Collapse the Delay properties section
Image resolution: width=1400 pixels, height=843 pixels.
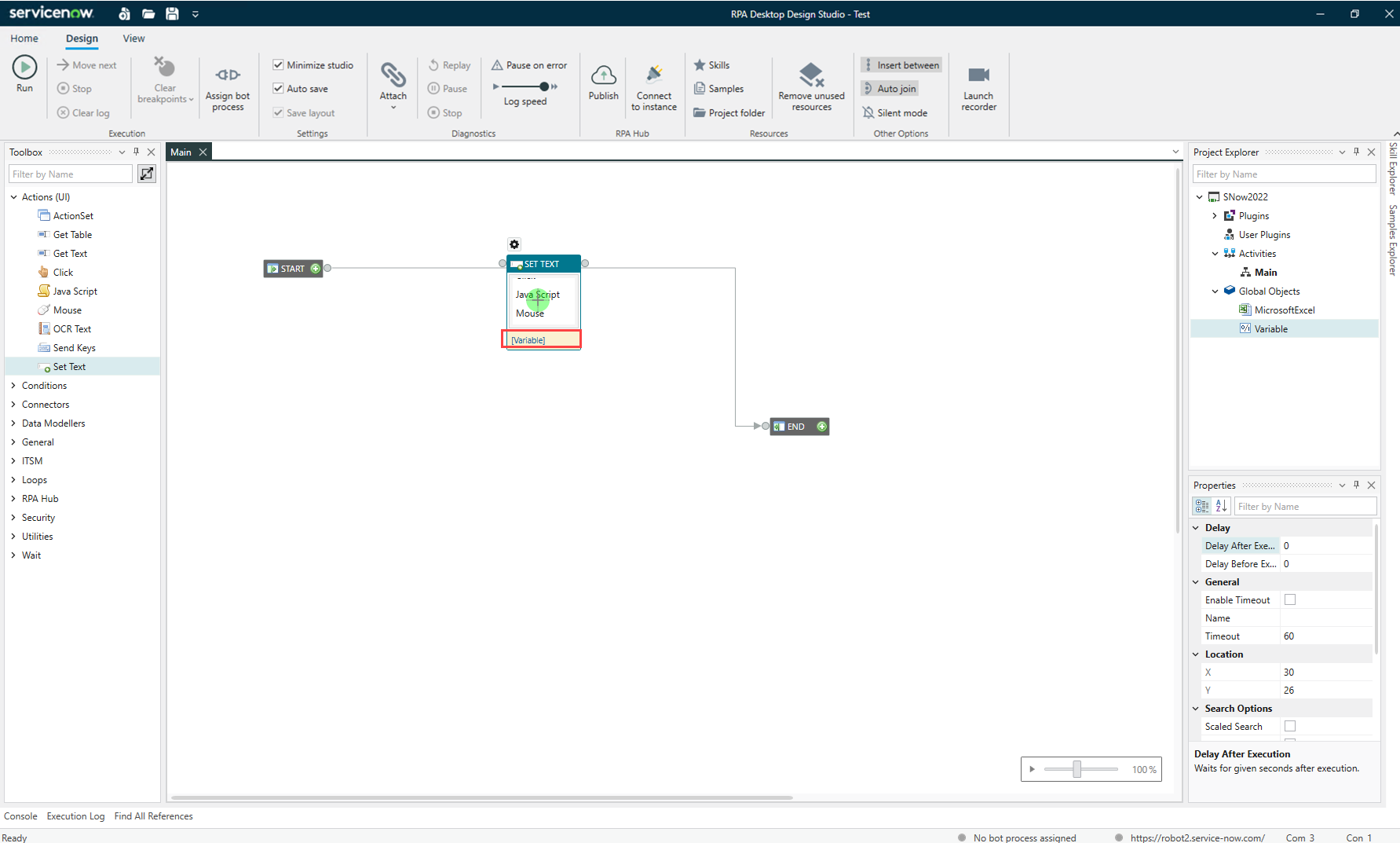tap(1196, 528)
